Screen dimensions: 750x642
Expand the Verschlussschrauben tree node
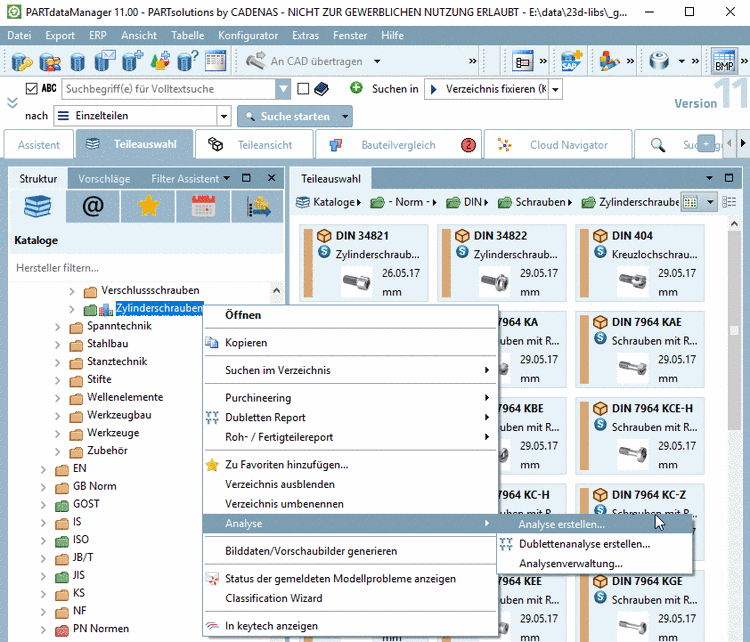72,291
